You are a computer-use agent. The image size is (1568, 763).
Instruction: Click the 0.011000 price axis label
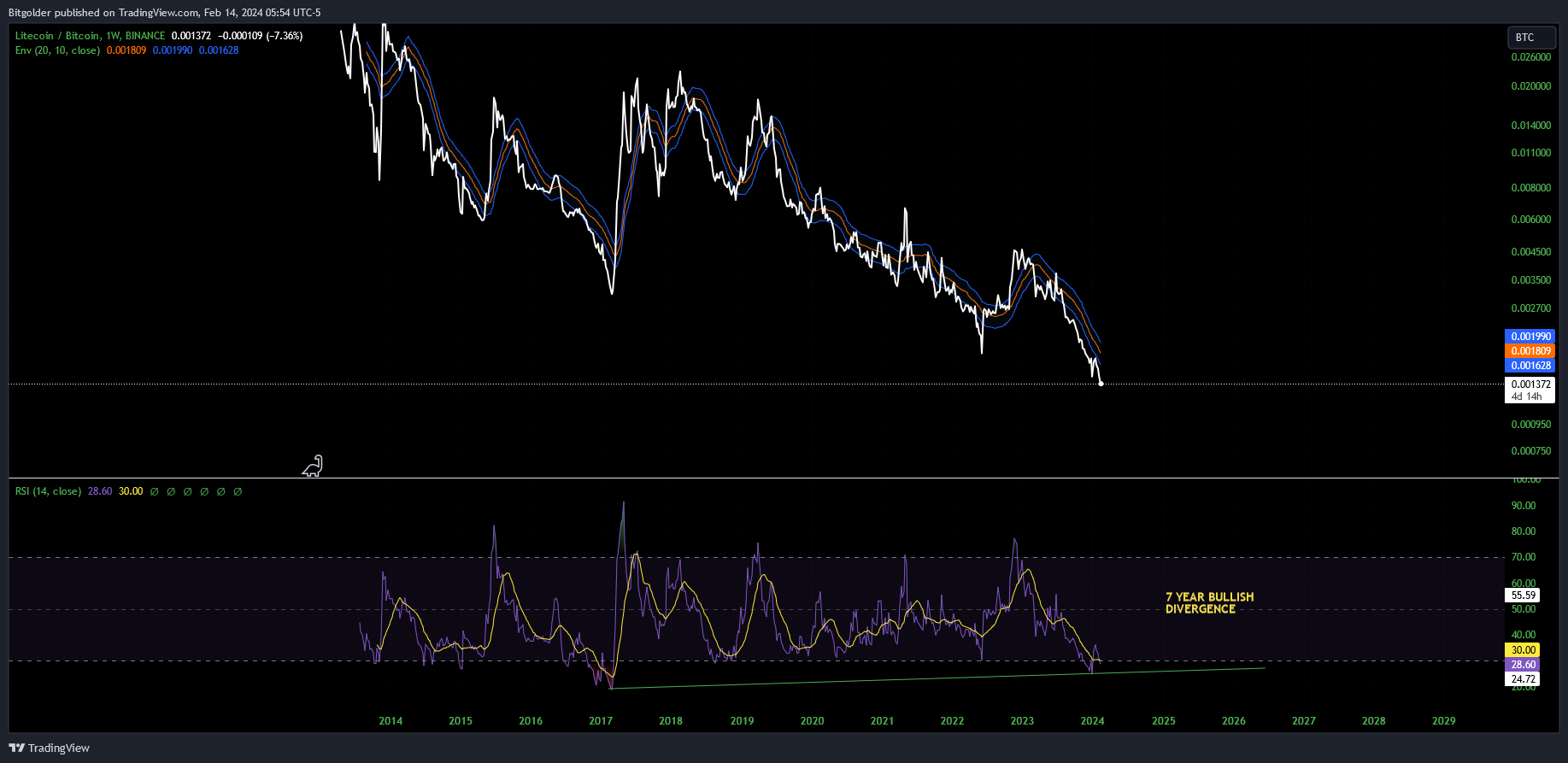tap(1530, 153)
